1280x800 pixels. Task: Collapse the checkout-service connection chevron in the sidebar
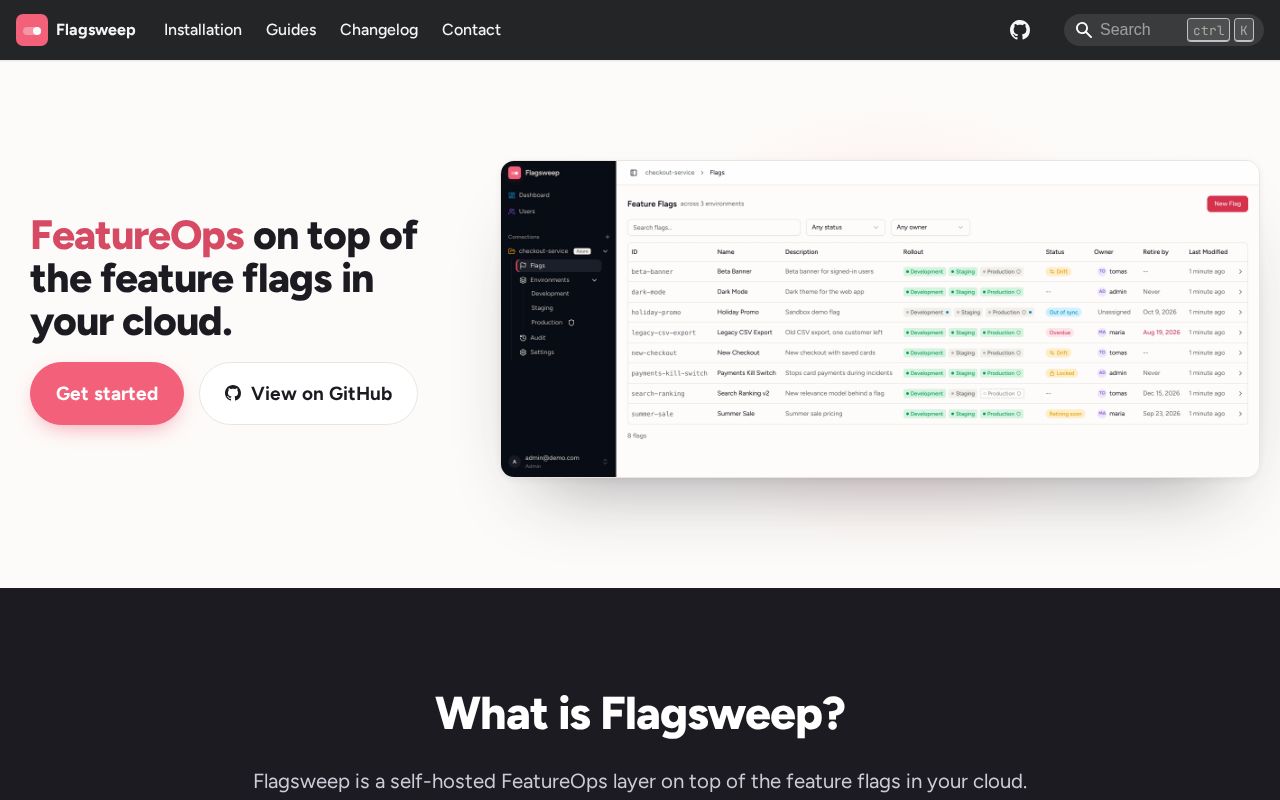605,251
